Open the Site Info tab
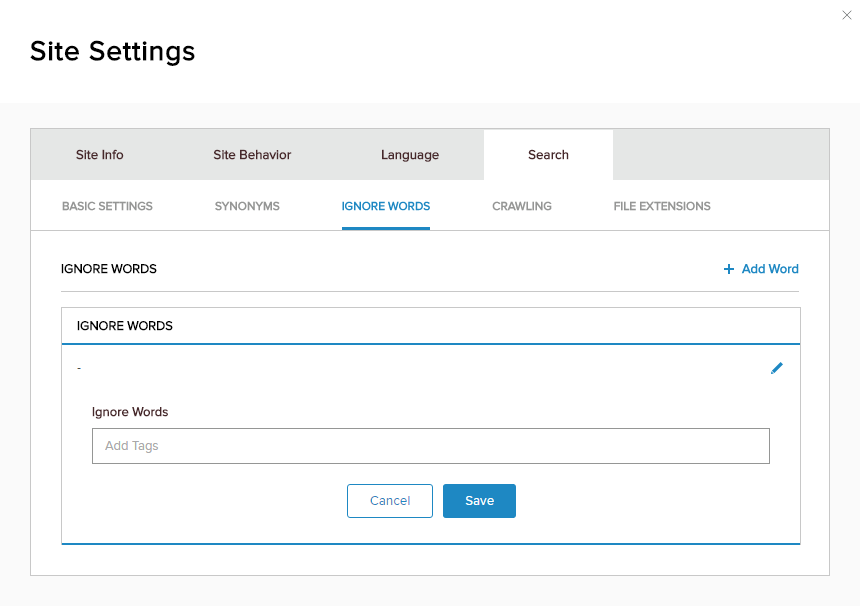860x606 pixels. click(x=100, y=155)
